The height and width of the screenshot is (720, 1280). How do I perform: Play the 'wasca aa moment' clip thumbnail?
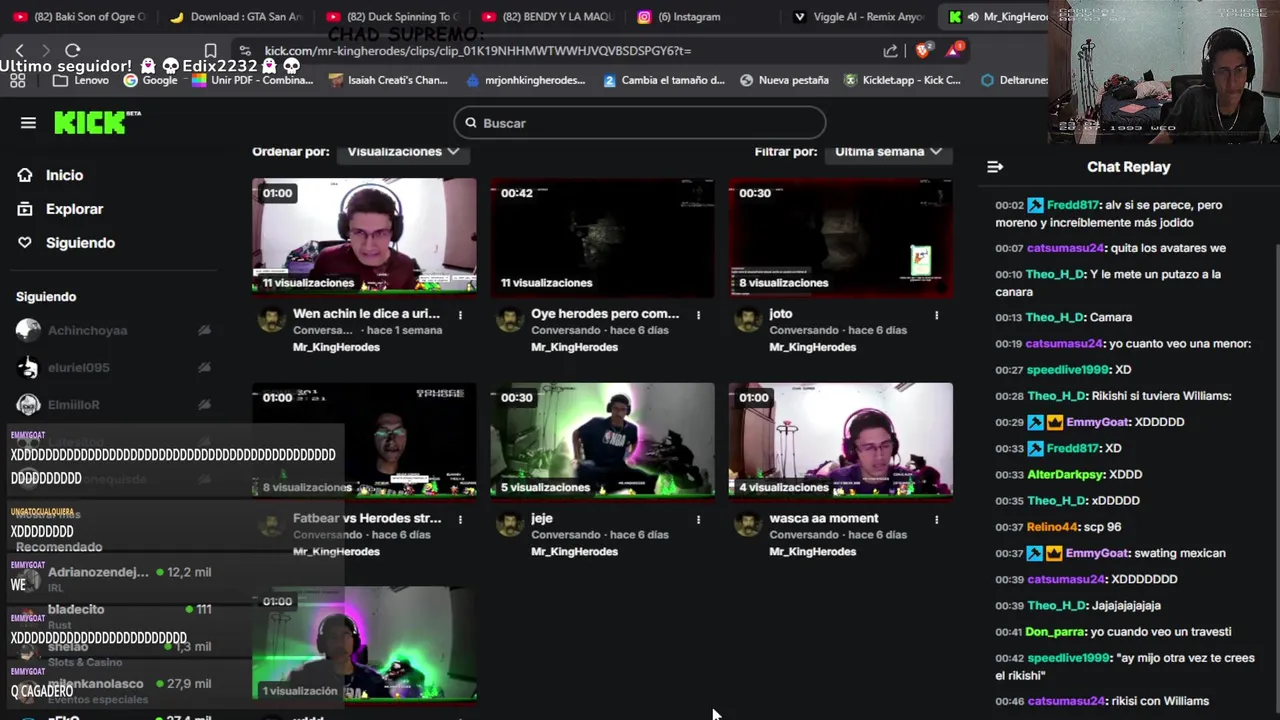840,440
